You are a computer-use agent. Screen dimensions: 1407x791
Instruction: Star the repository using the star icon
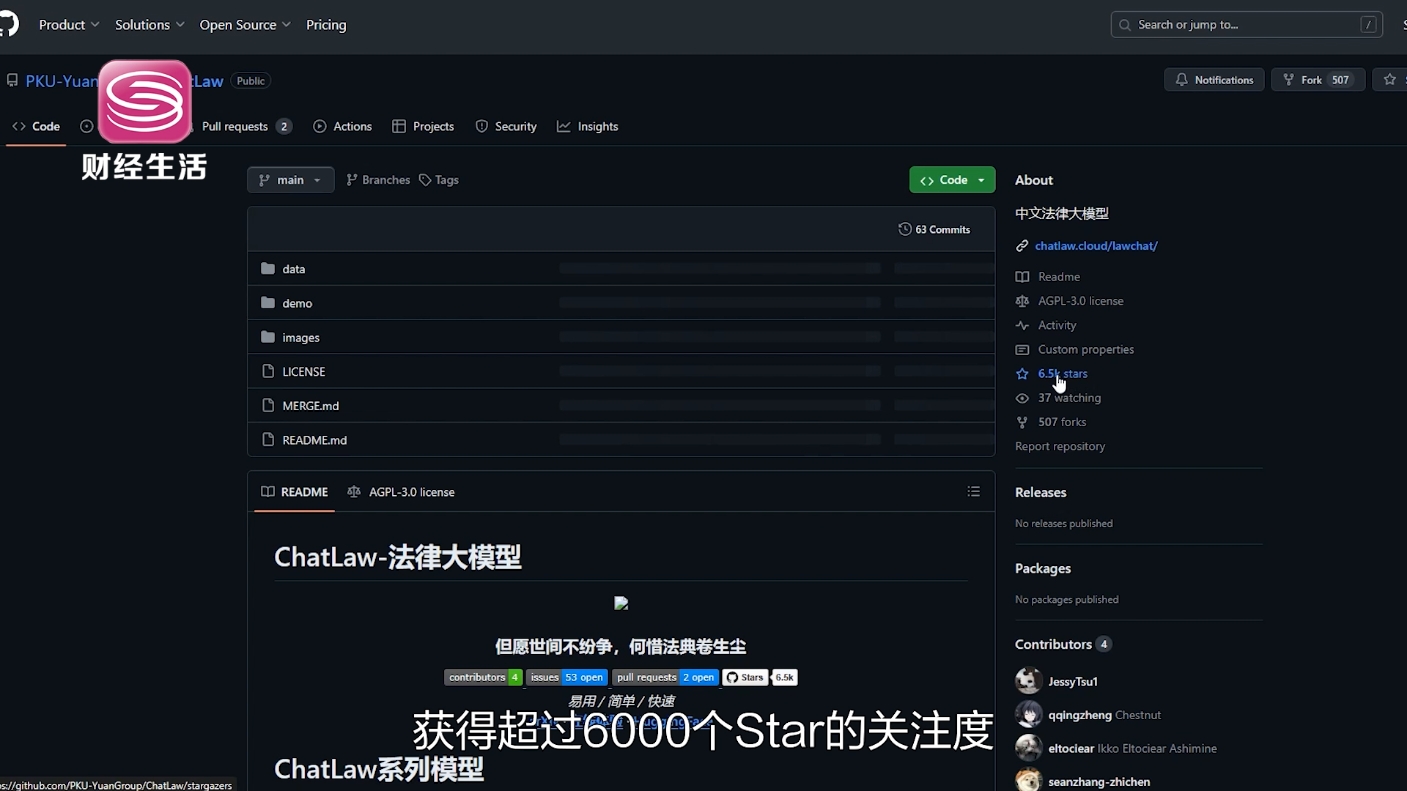[1389, 80]
